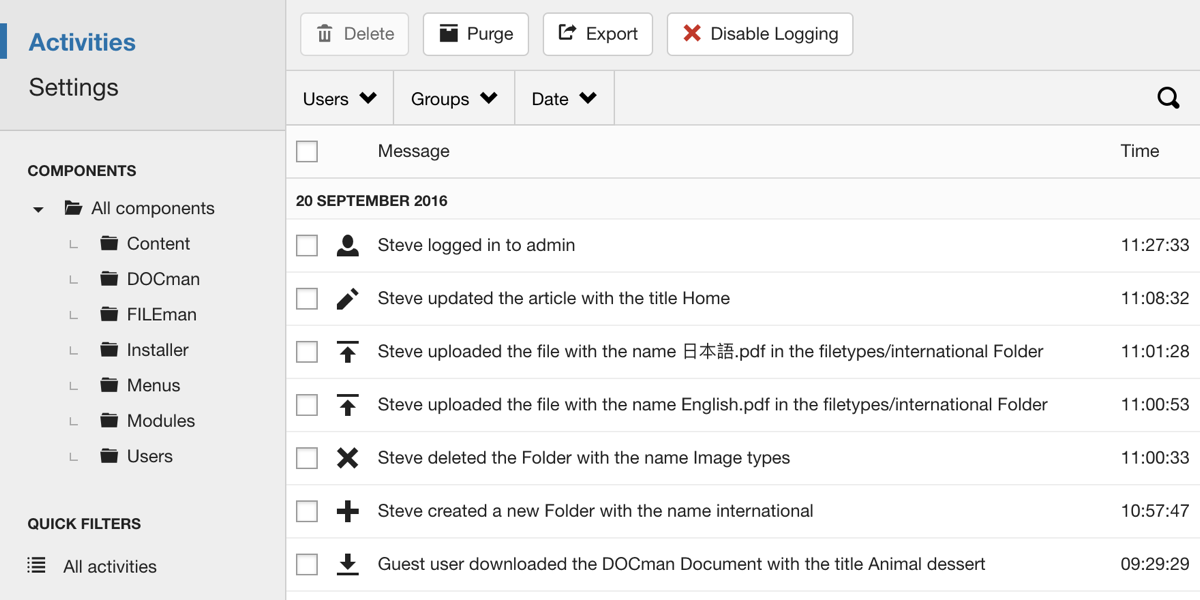The image size is (1200, 600).
Task: Click the X icon for deleted Folder entry
Action: pos(347,458)
